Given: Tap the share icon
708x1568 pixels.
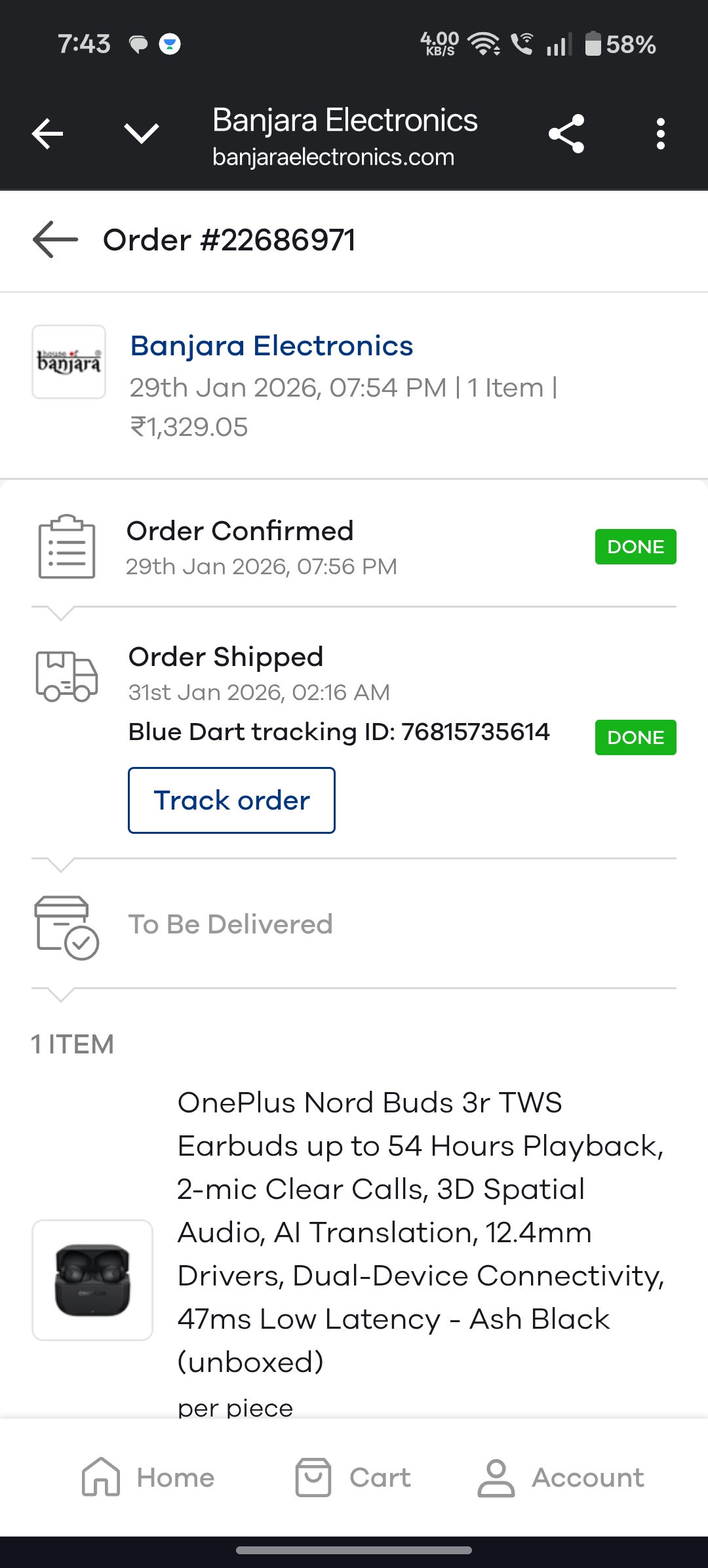Looking at the screenshot, I should [x=566, y=134].
